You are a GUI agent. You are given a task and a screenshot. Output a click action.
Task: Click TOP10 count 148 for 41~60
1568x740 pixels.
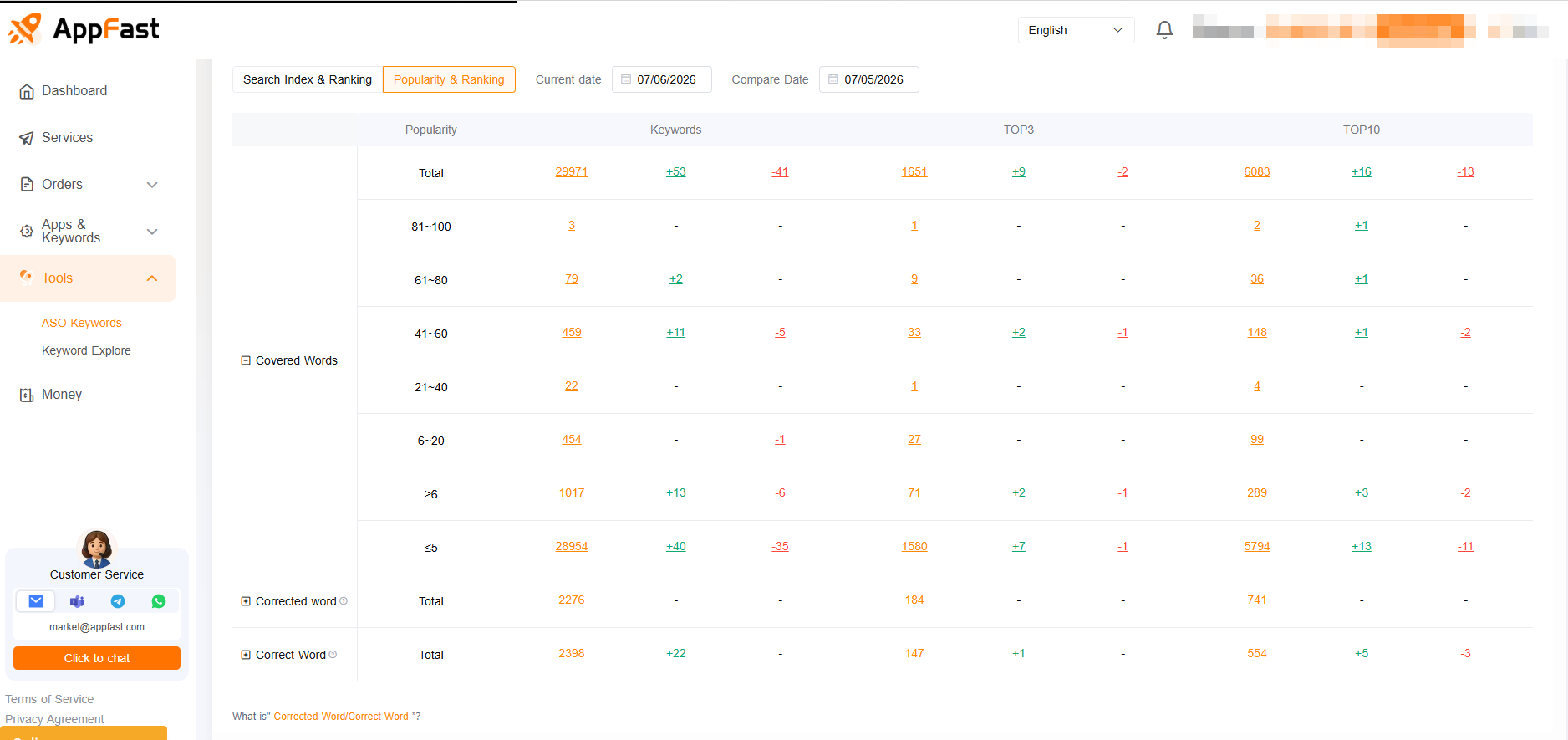pyautogui.click(x=1257, y=332)
